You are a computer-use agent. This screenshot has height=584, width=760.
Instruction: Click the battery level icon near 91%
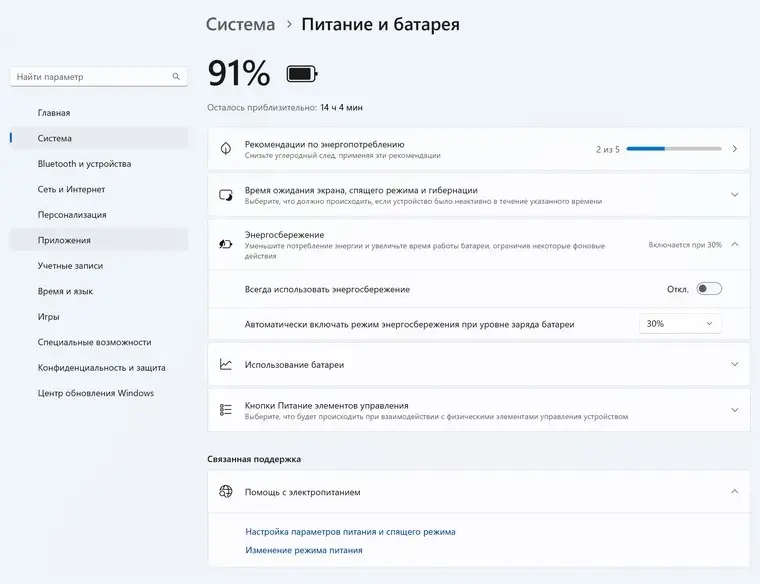[x=301, y=74]
